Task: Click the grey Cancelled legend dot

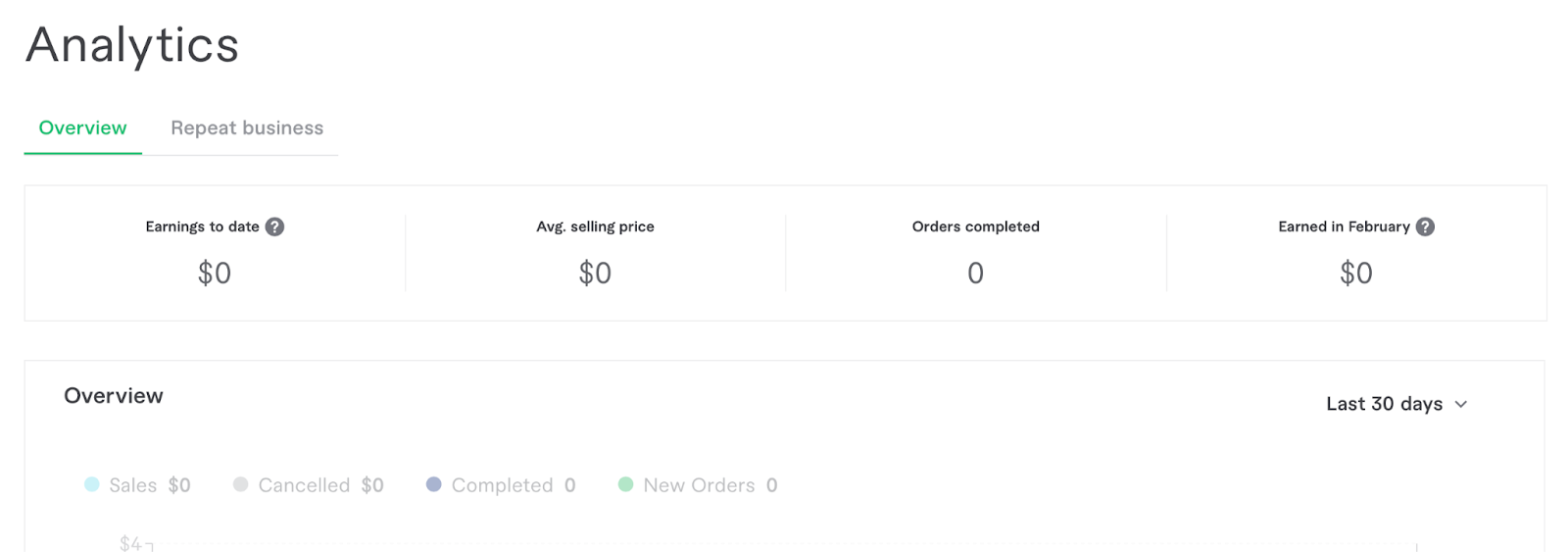Action: coord(240,484)
